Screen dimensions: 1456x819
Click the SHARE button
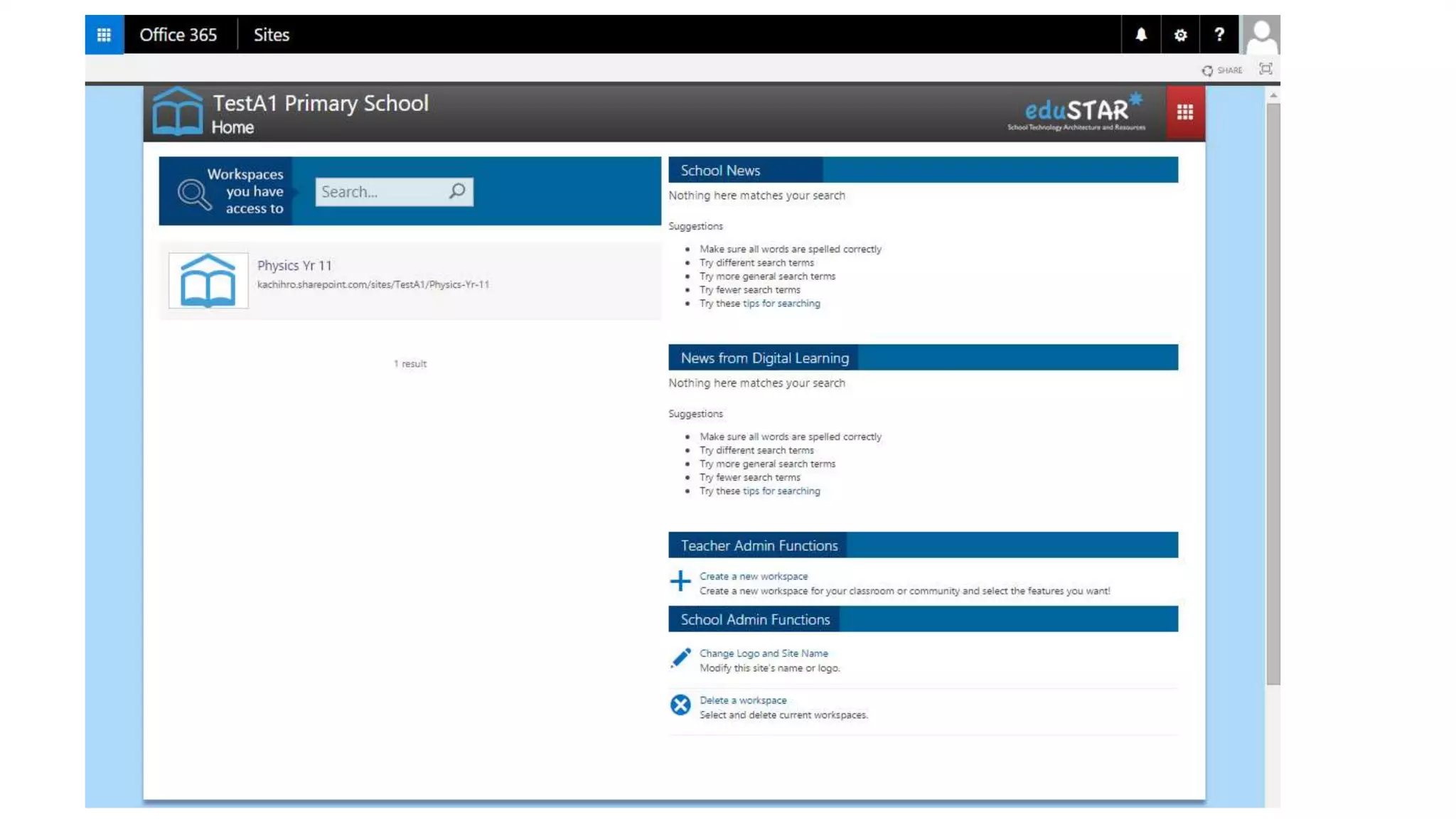(x=1222, y=70)
